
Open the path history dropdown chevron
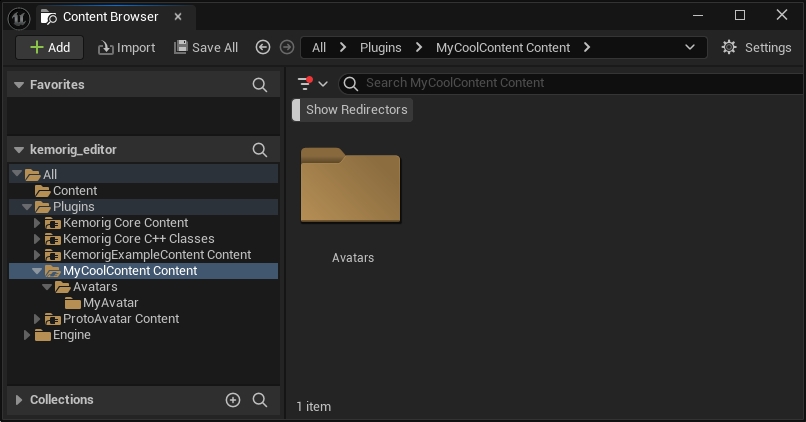(690, 47)
